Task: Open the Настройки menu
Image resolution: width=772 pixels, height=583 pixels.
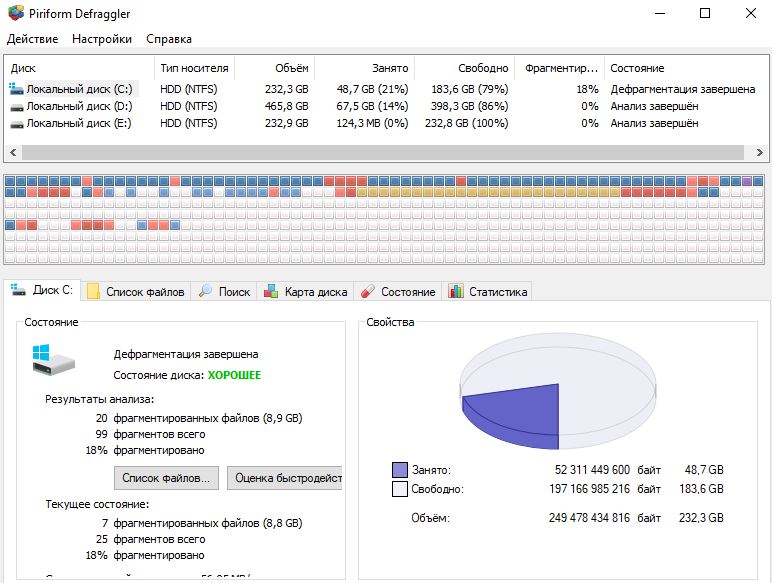Action: 101,39
